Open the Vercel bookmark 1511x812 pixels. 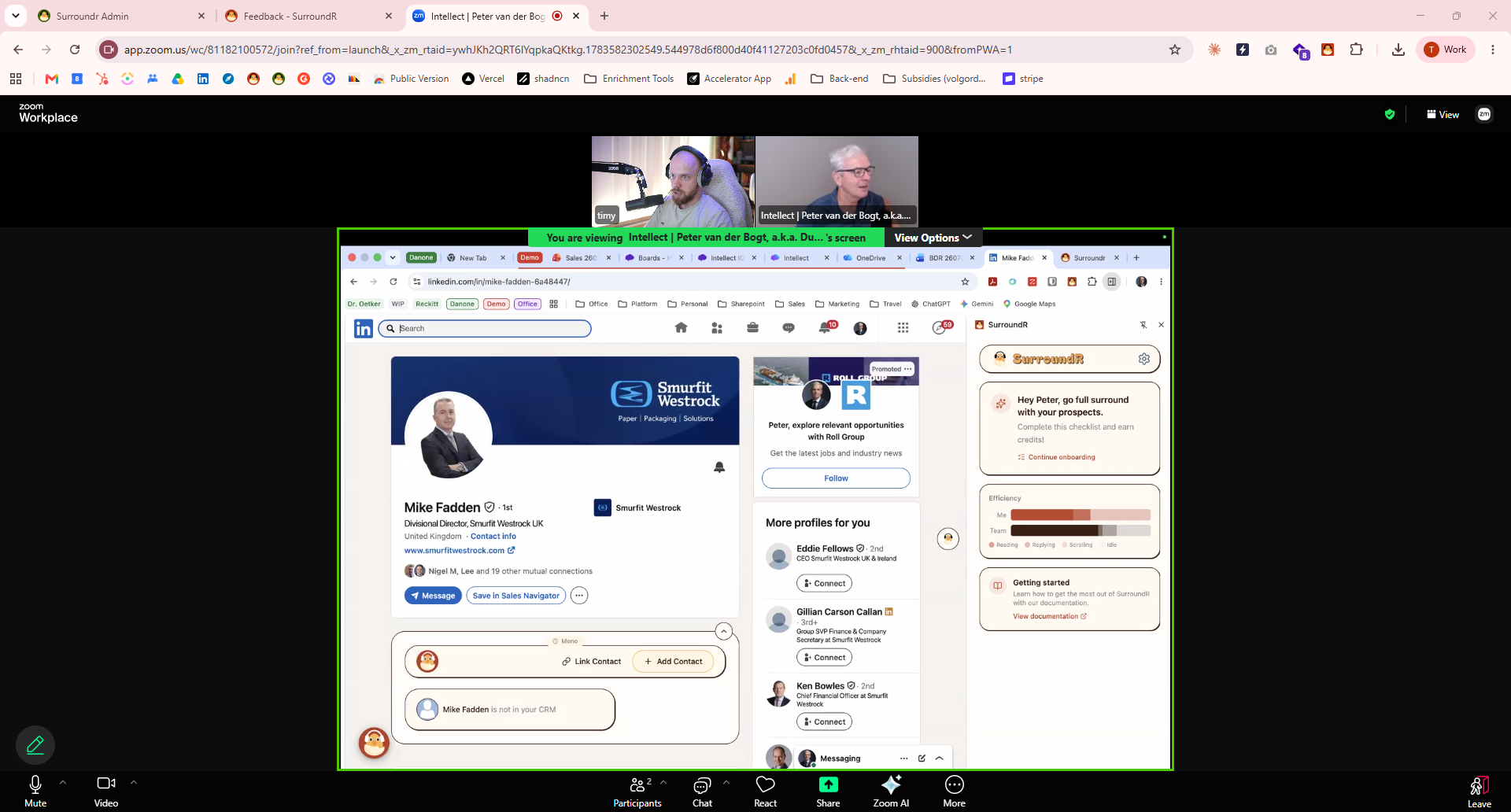tap(483, 79)
